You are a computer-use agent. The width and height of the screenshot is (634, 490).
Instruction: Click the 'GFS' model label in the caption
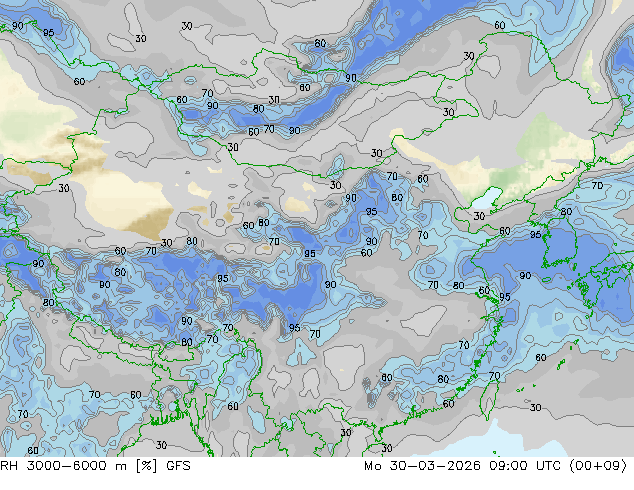[x=178, y=466]
